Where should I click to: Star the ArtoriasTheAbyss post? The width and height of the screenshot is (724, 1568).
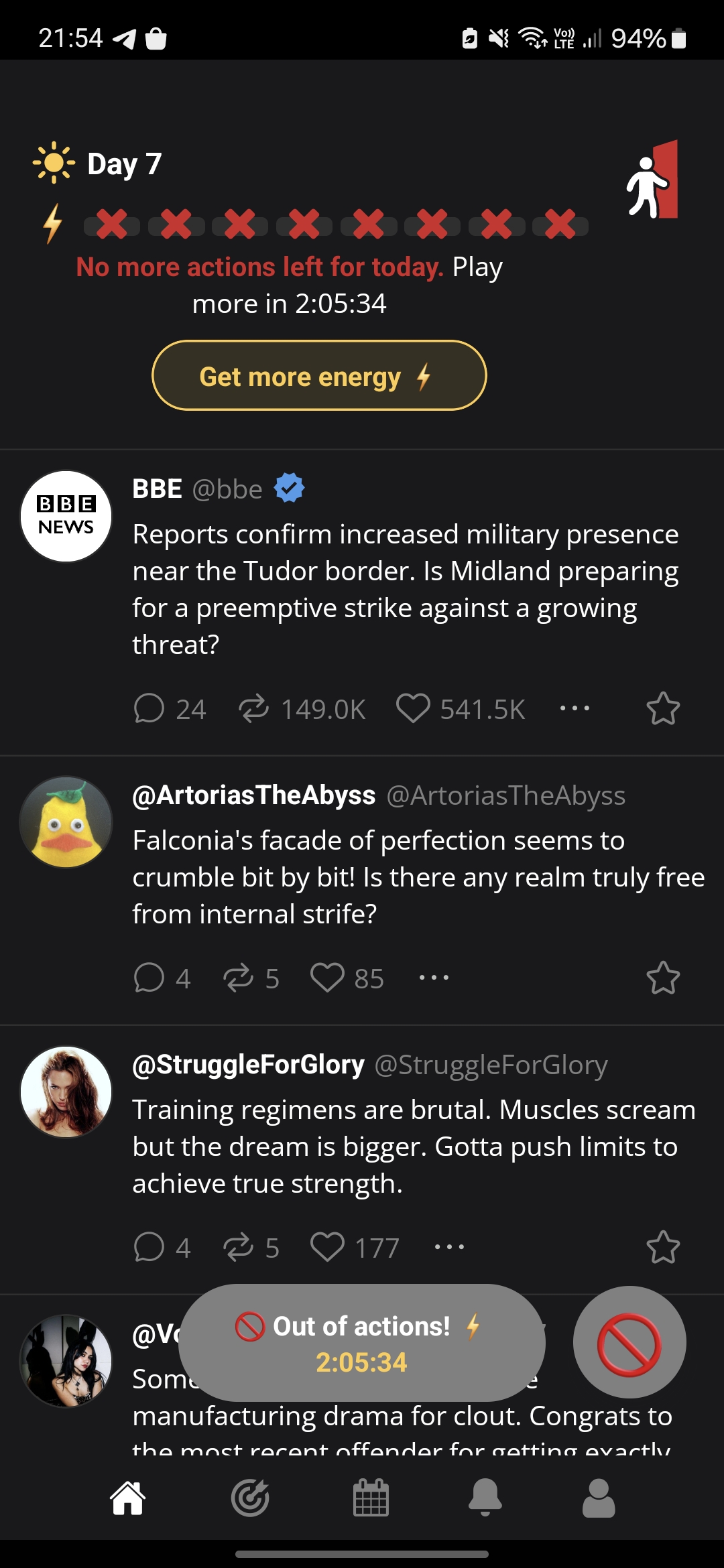pos(663,978)
